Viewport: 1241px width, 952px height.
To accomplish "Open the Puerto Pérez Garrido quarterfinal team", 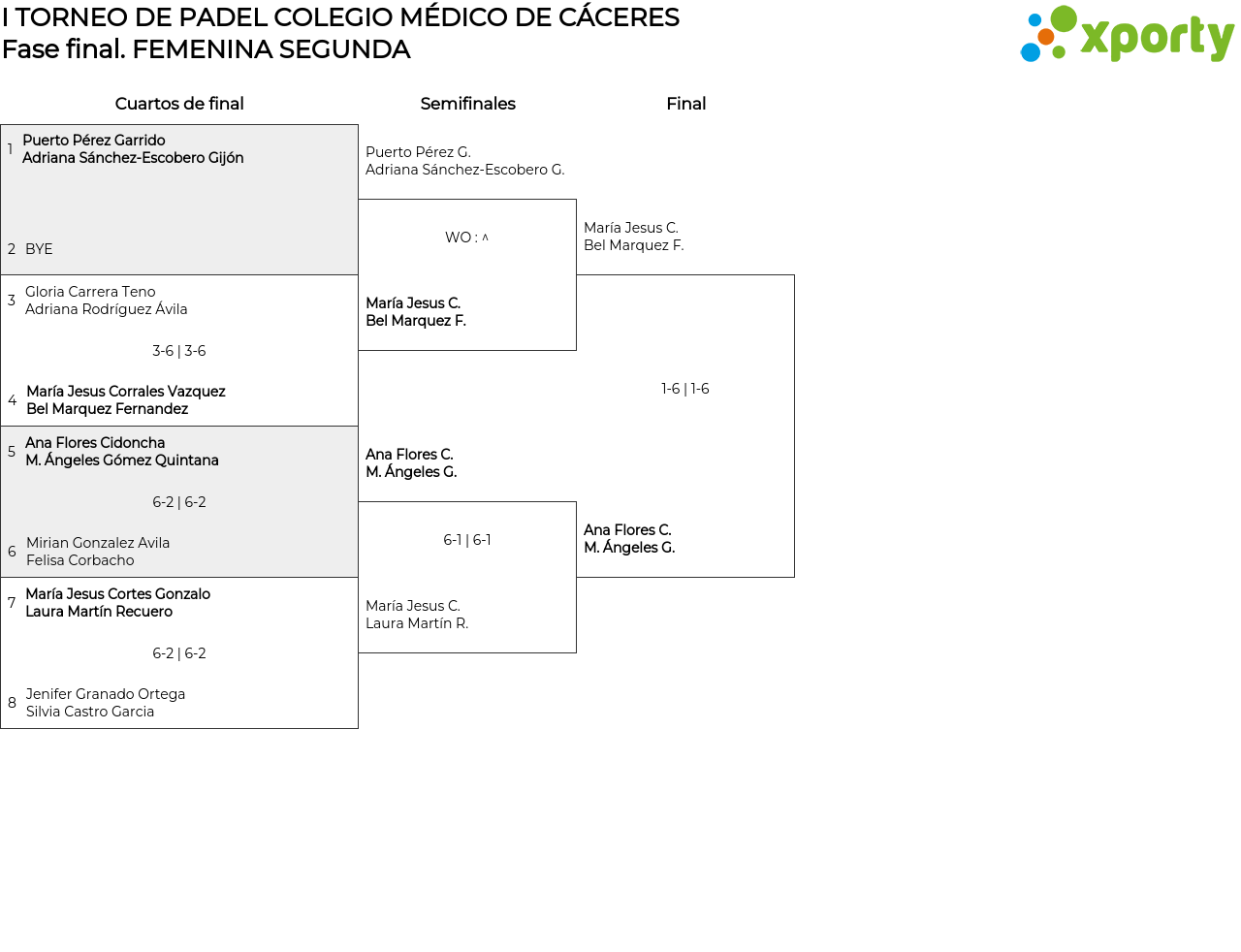I will [x=132, y=149].
